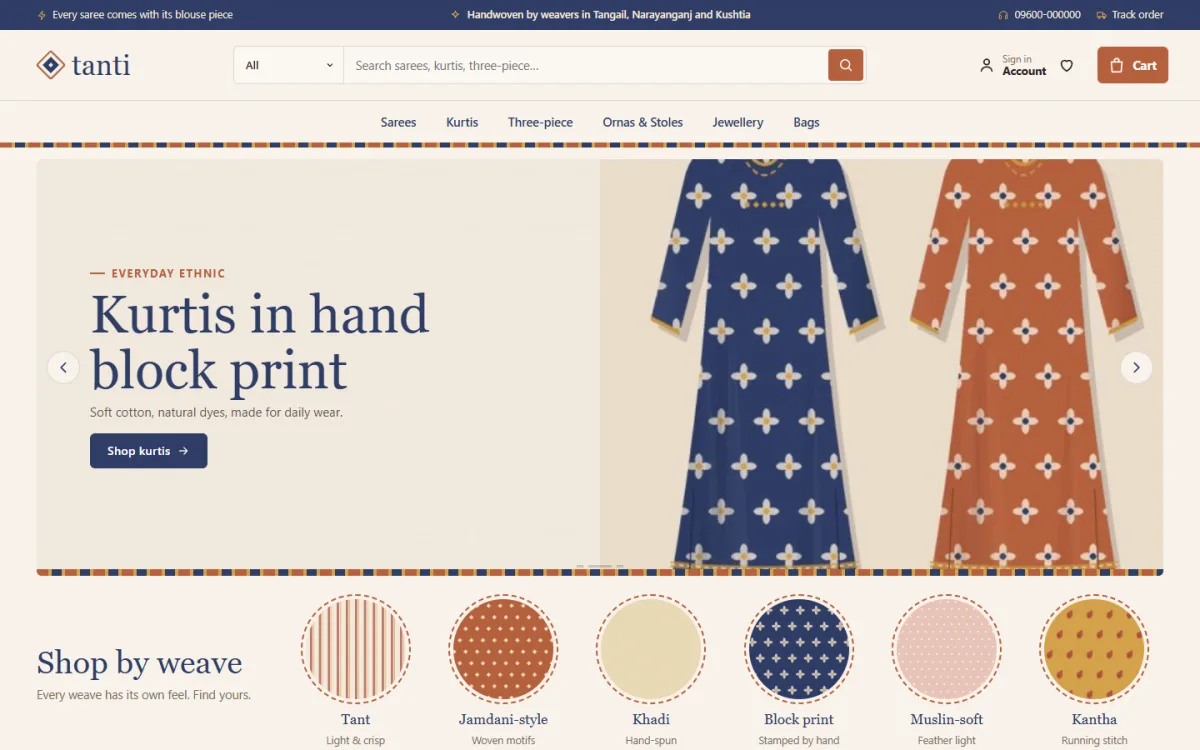1200x750 pixels.
Task: Click the 'Woven motifs' caption
Action: 503,740
